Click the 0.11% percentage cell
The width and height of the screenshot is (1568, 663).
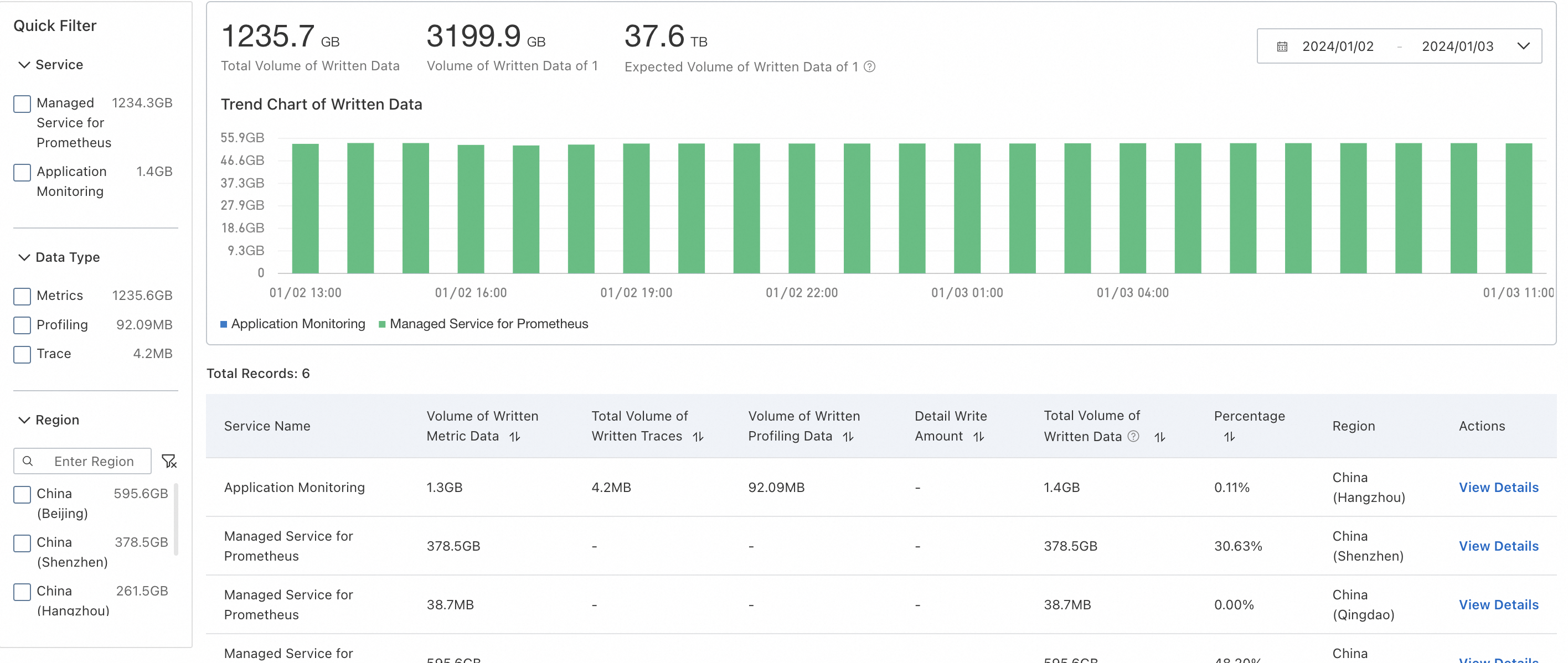pos(1231,487)
